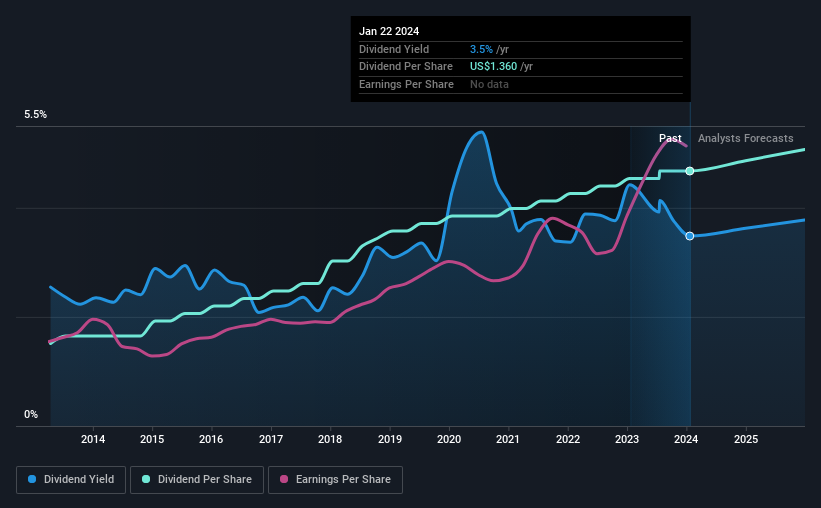Click the 2015 x-axis label
Image resolution: width=821 pixels, height=508 pixels.
pos(152,439)
